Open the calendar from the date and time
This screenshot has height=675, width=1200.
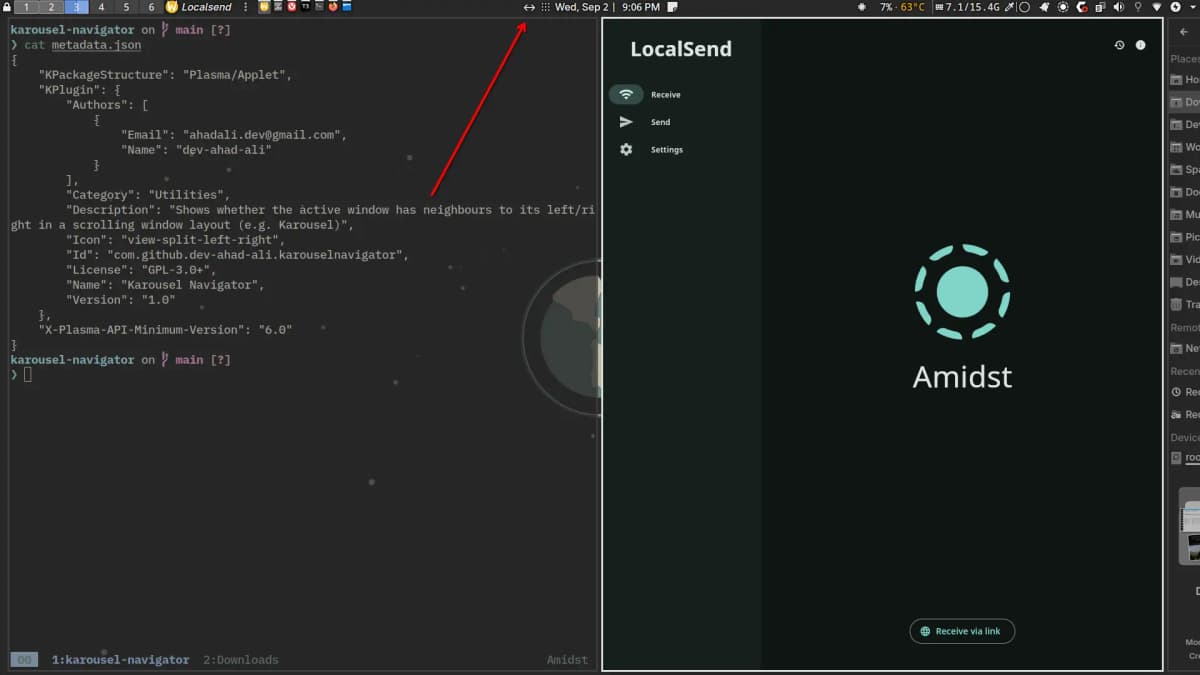(x=607, y=7)
